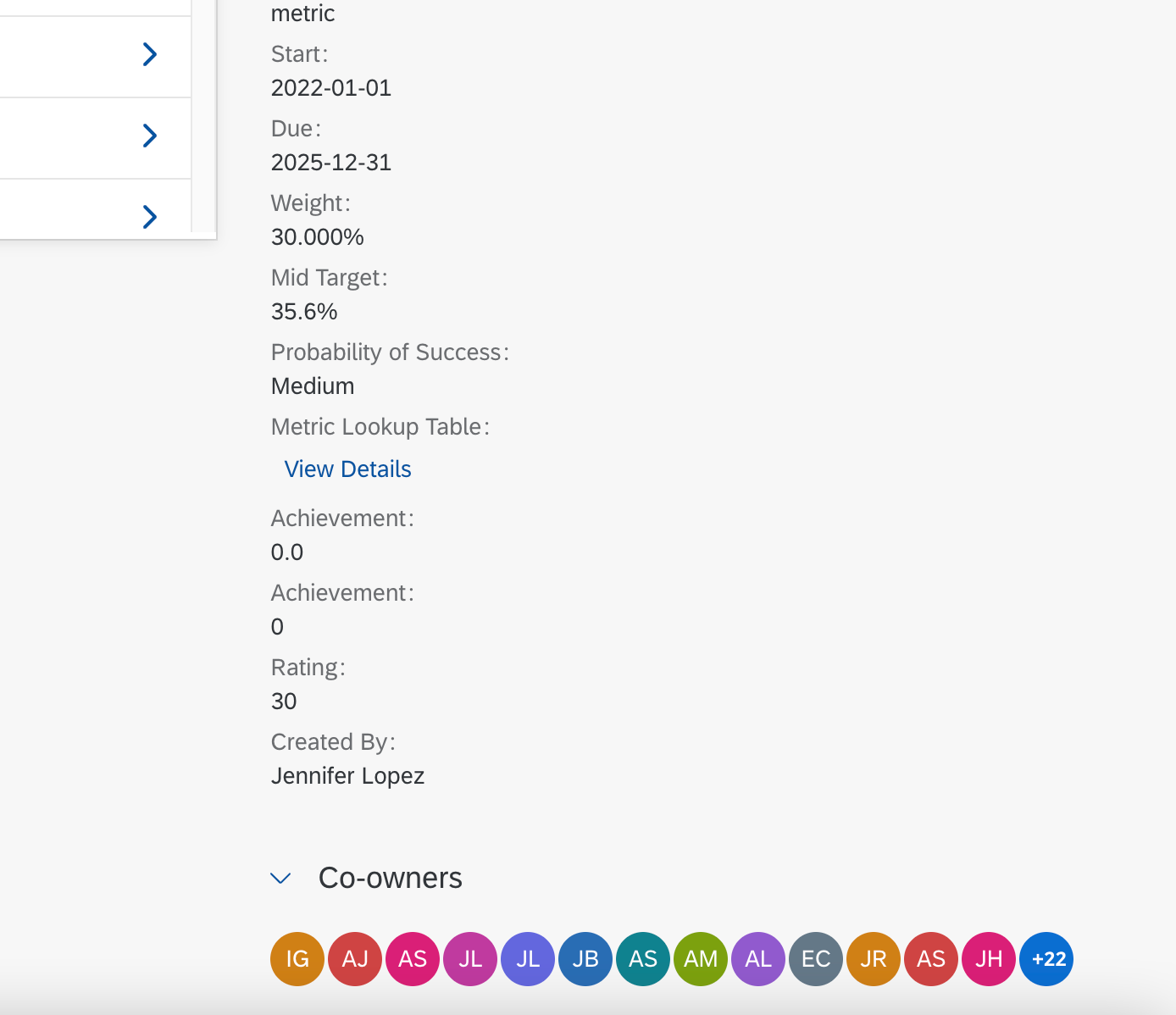1176x1015 pixels.
Task: Click the Probability of Success label
Action: pos(390,352)
